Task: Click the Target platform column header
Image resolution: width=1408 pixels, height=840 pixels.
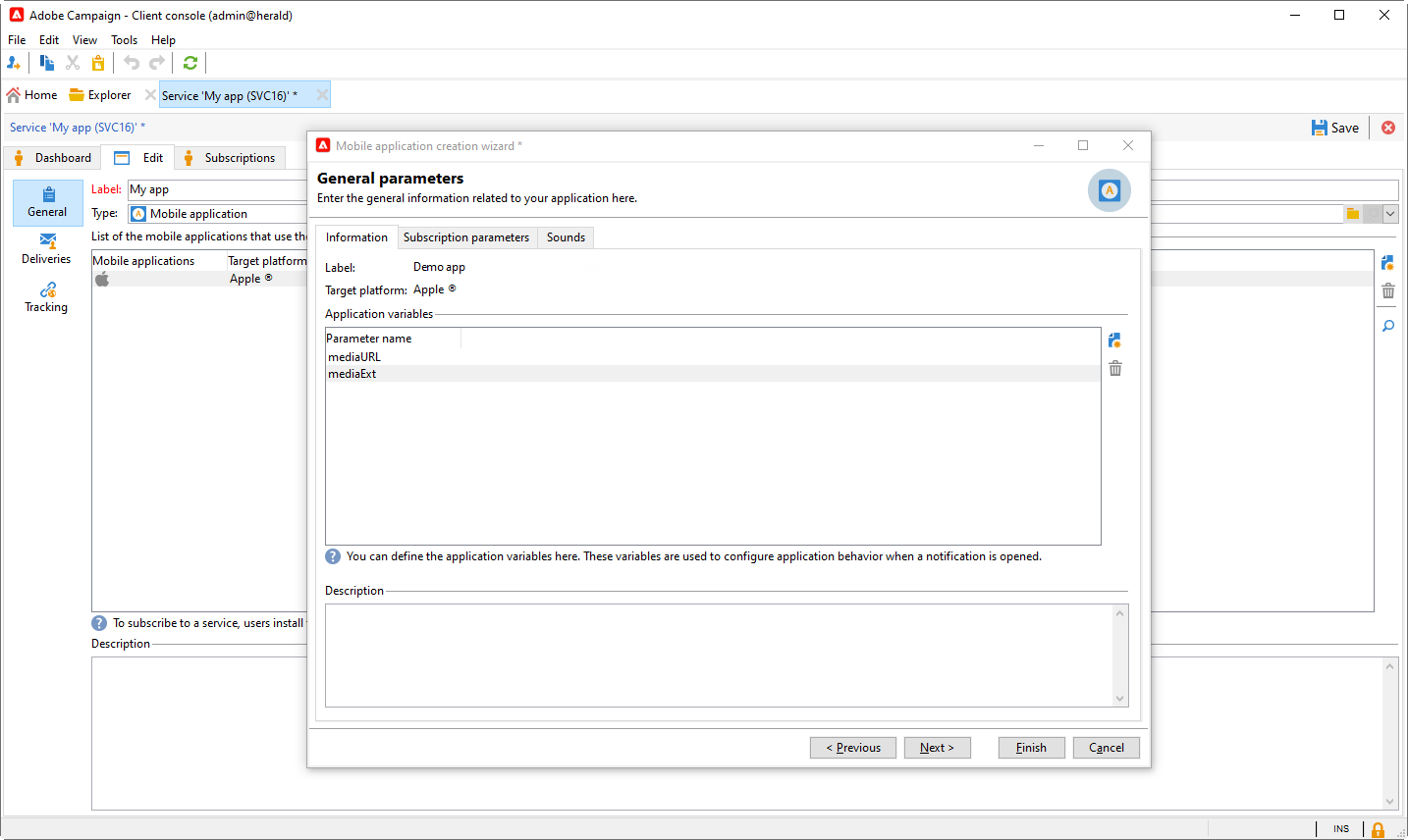Action: click(267, 261)
